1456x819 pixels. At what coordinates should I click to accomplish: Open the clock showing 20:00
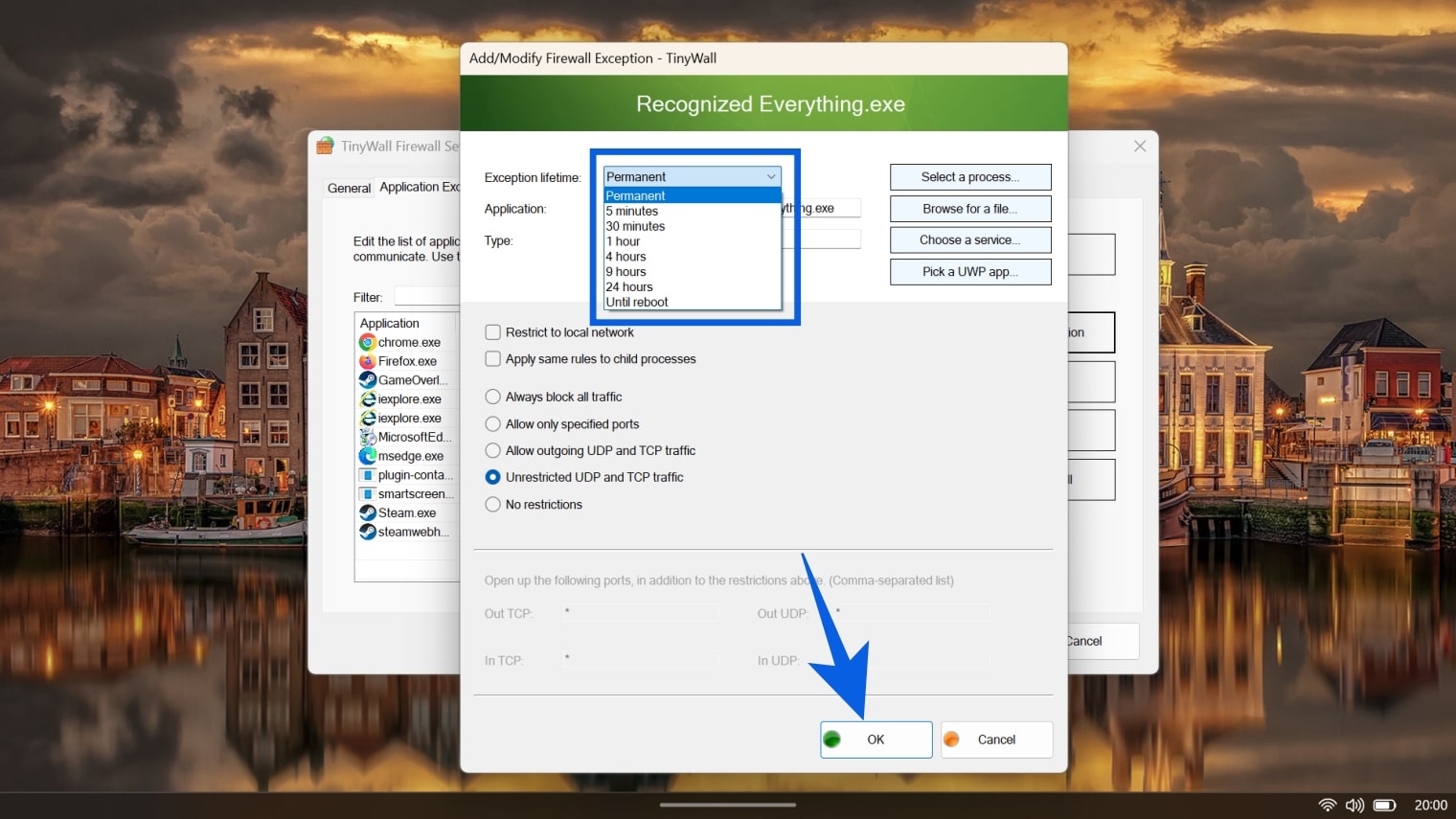click(1430, 806)
